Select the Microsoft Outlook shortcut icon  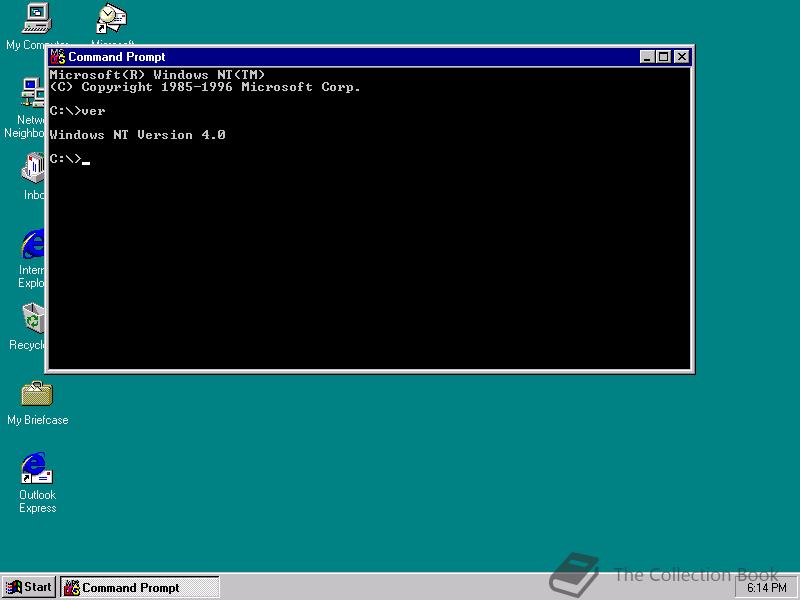click(112, 19)
